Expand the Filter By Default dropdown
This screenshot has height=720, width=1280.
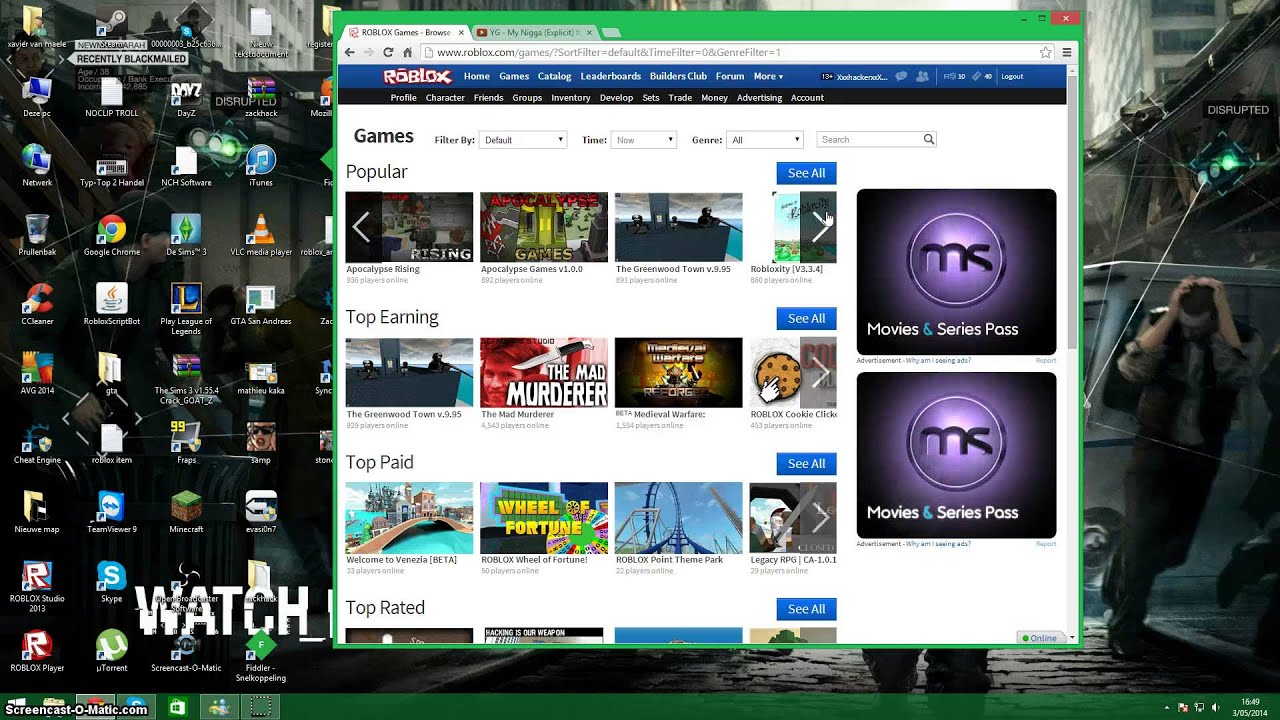click(x=523, y=140)
